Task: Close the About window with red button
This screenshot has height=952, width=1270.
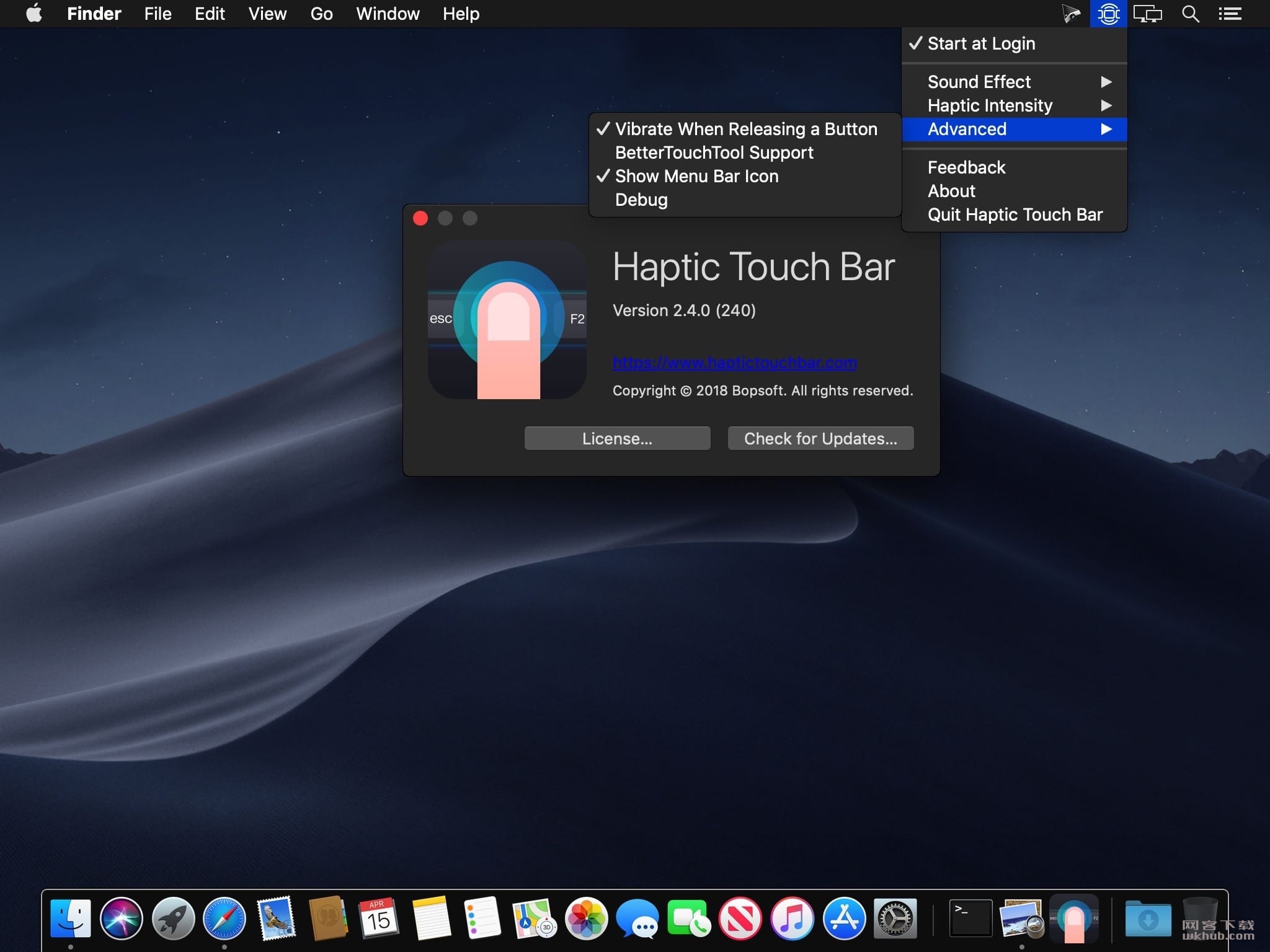Action: 420,218
